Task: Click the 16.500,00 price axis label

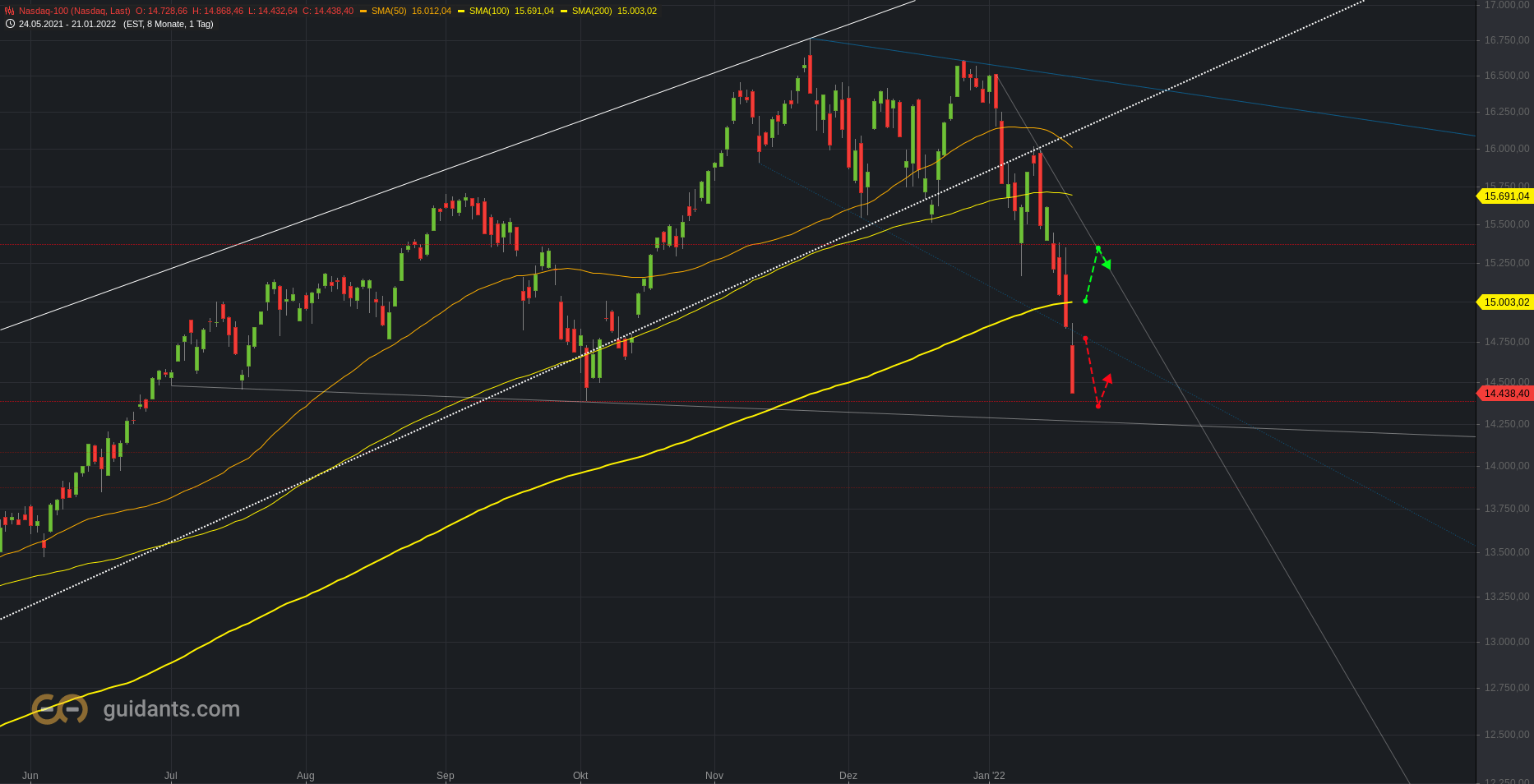Action: pyautogui.click(x=1507, y=76)
